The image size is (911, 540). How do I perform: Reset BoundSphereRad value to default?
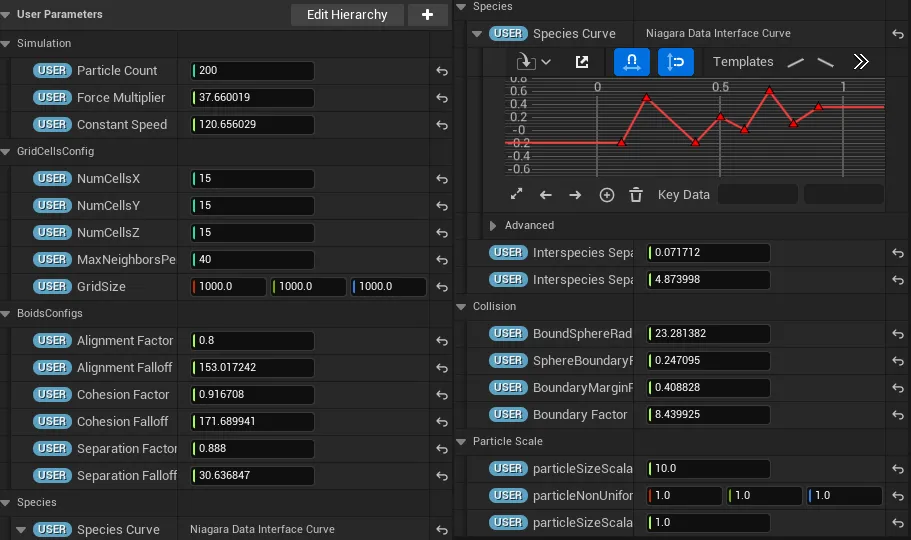pyautogui.click(x=898, y=334)
